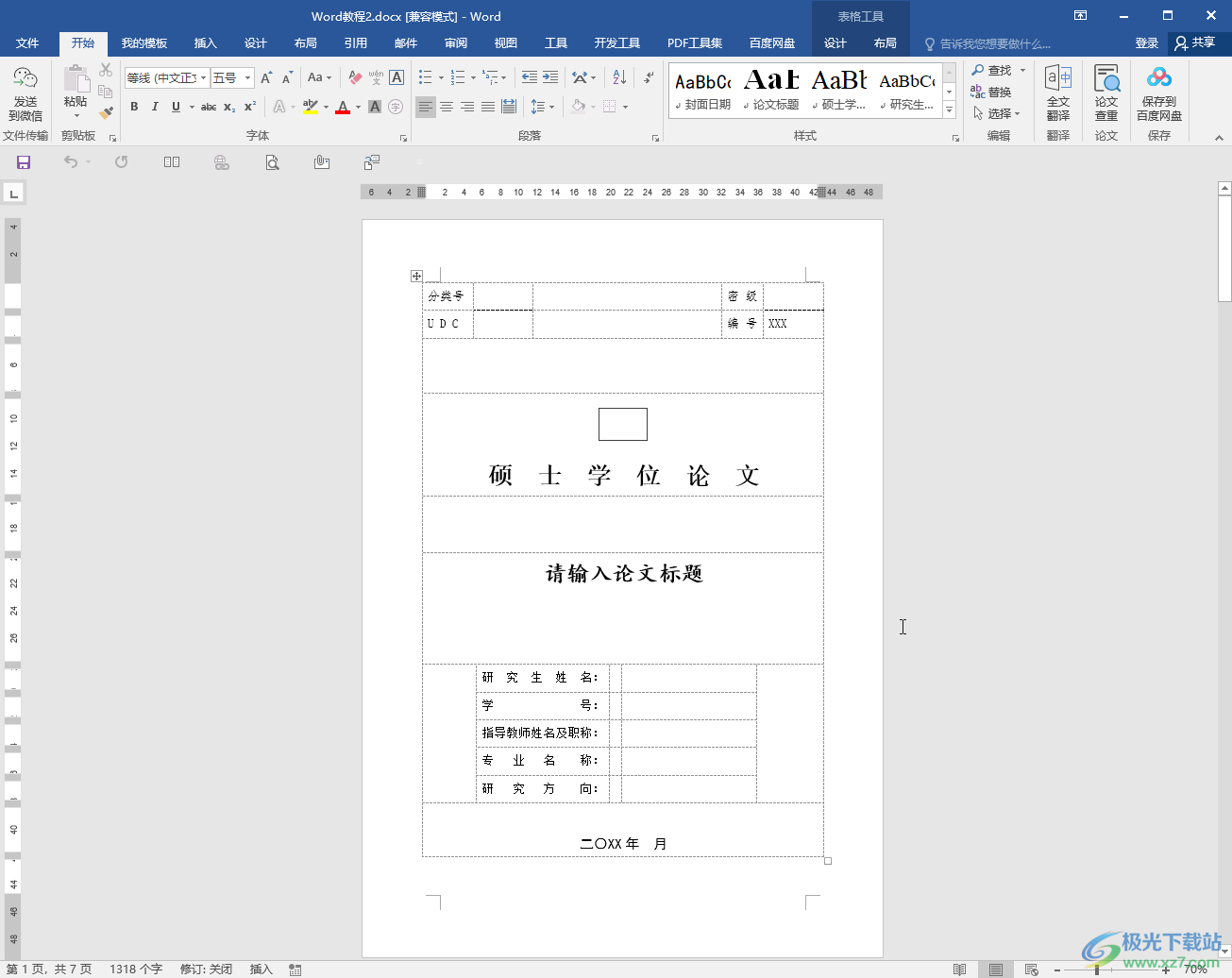Click the Save icon in quick access toolbar
Viewport: 1232px width, 978px height.
click(x=24, y=162)
